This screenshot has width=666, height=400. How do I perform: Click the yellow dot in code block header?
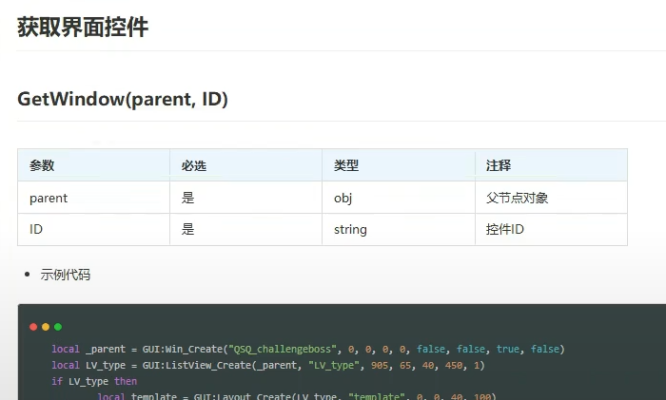[45, 327]
